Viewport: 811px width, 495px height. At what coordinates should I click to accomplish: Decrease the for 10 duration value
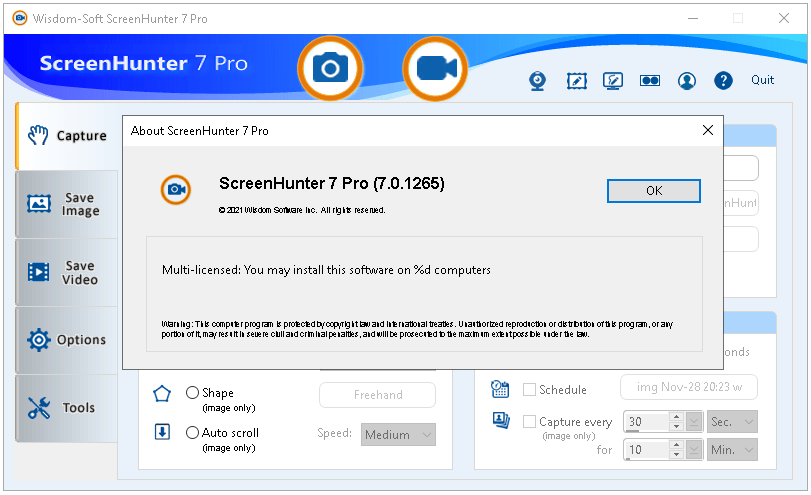(676, 455)
